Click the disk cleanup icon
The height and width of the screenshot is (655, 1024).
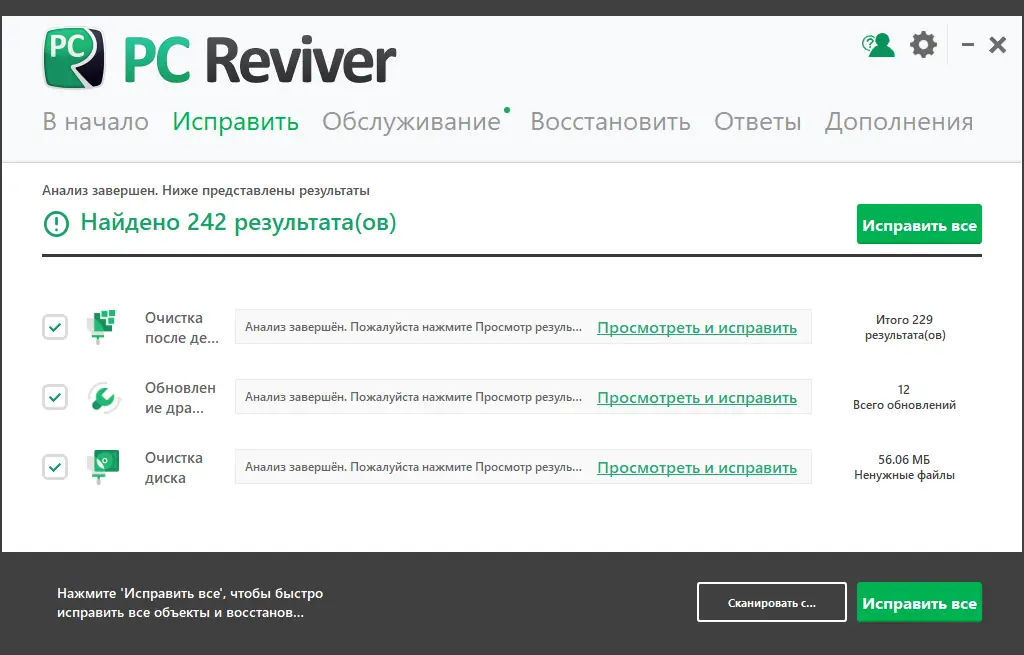tap(103, 467)
